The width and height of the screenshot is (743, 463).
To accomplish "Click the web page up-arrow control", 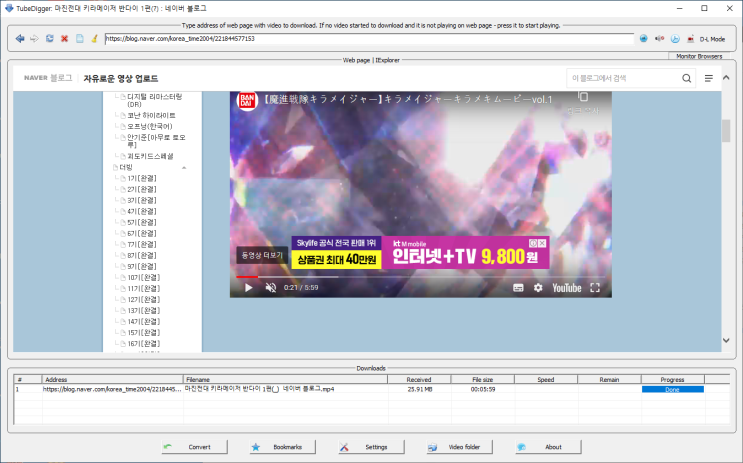I will tap(726, 77).
